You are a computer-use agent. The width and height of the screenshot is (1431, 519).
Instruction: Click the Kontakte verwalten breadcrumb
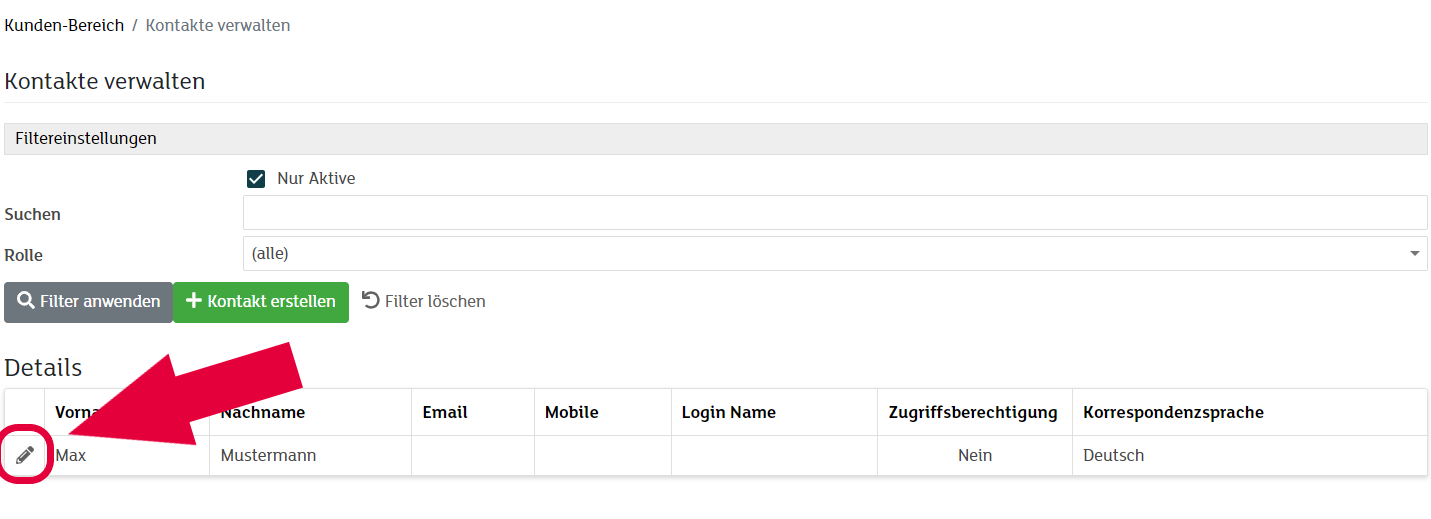click(218, 25)
